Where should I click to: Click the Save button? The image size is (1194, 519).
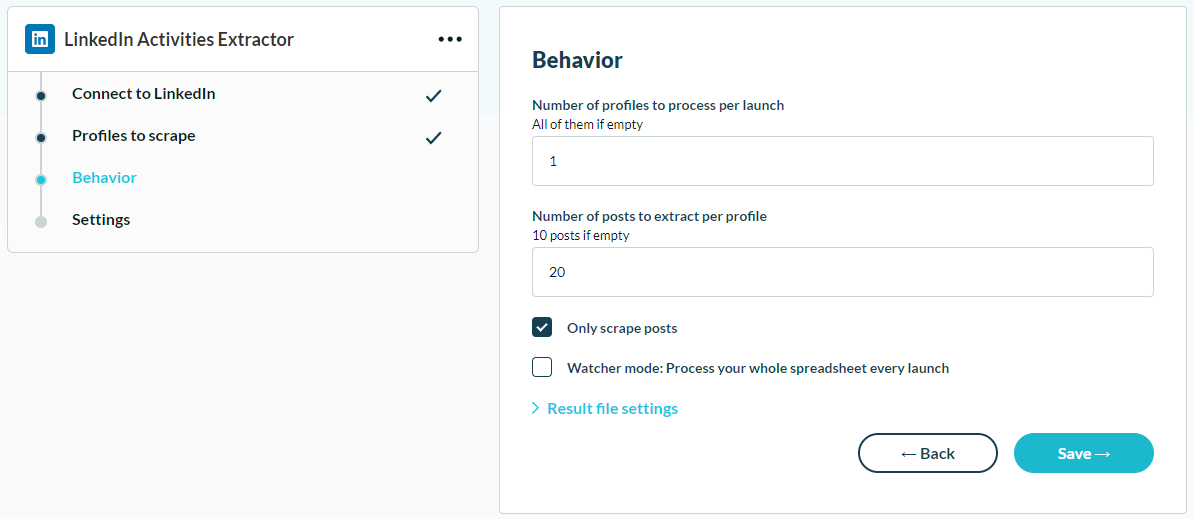pos(1084,454)
